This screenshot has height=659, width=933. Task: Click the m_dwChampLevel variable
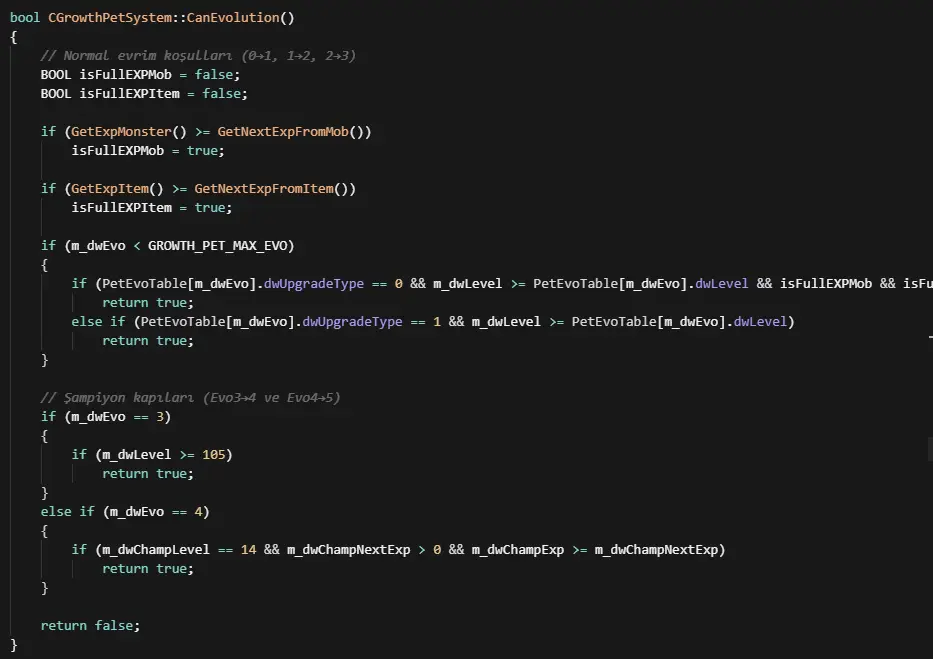pyautogui.click(x=148, y=550)
